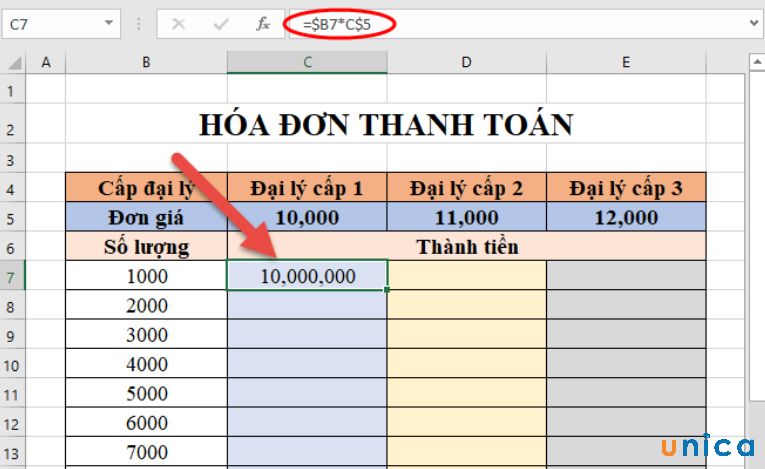Click the Insert Function fx icon

pos(263,23)
